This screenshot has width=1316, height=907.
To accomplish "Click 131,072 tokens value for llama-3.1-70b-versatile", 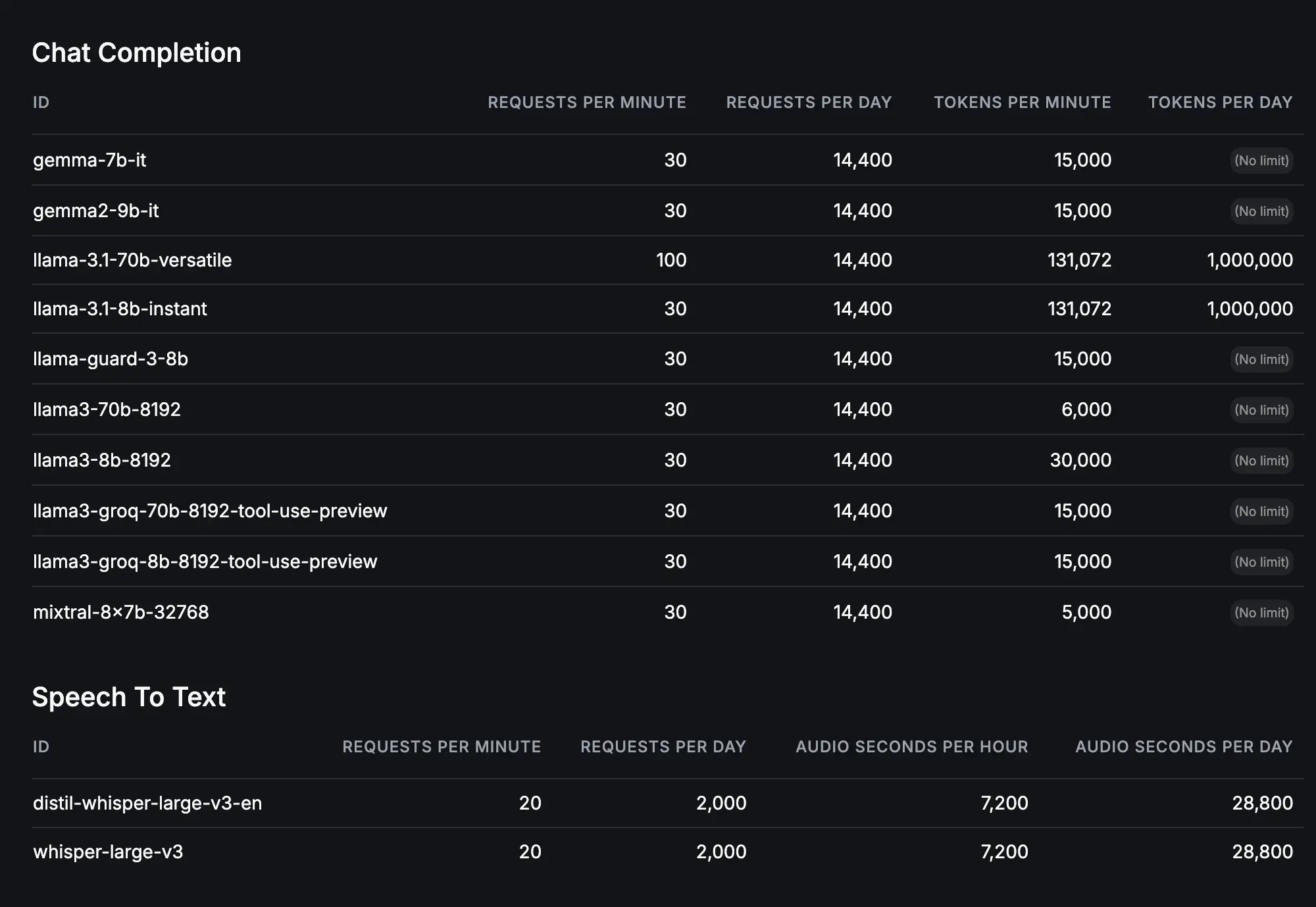I will pyautogui.click(x=1079, y=260).
